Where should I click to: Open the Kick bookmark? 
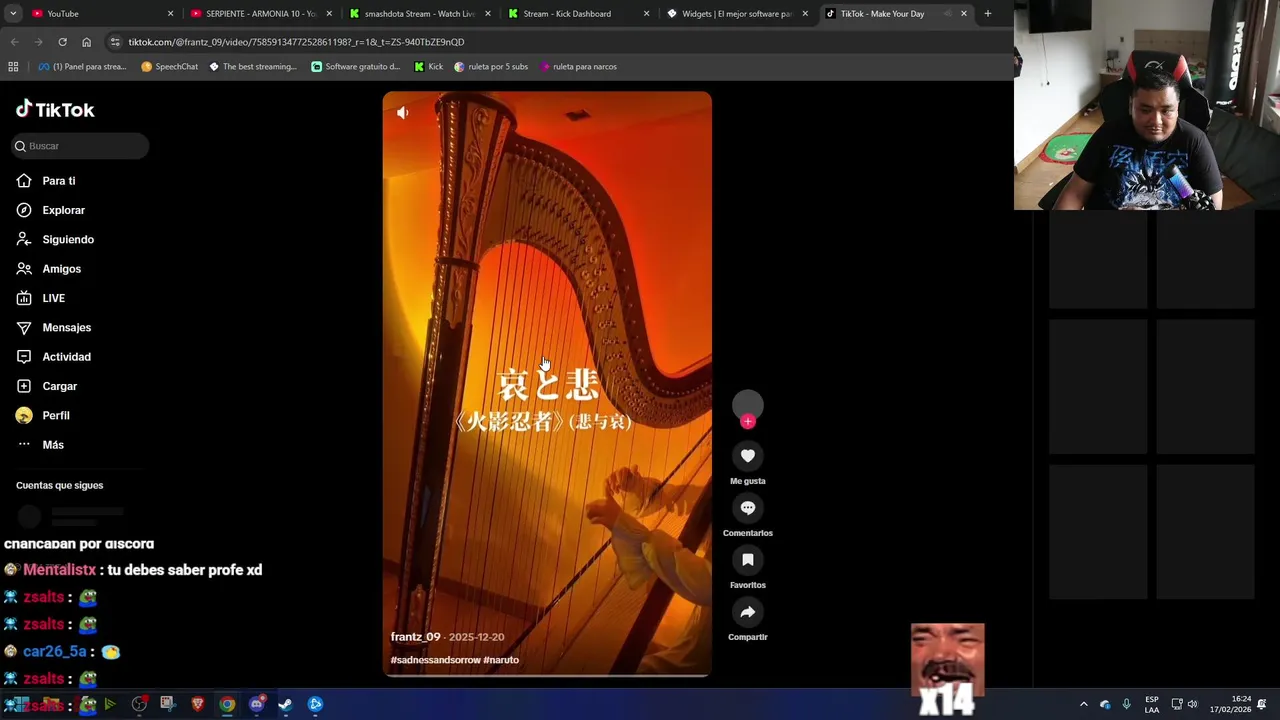click(428, 67)
